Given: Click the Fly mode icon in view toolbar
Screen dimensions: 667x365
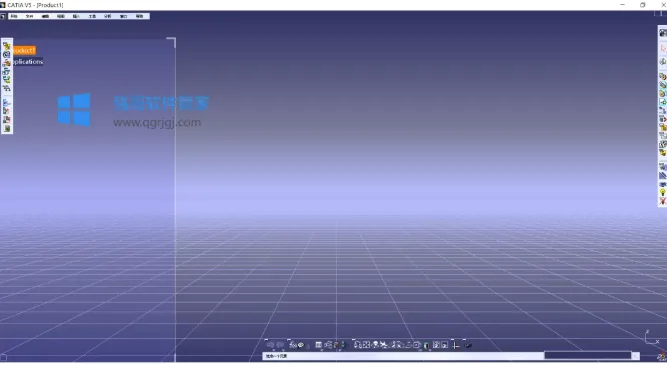Looking at the screenshot, I should click(x=357, y=345).
